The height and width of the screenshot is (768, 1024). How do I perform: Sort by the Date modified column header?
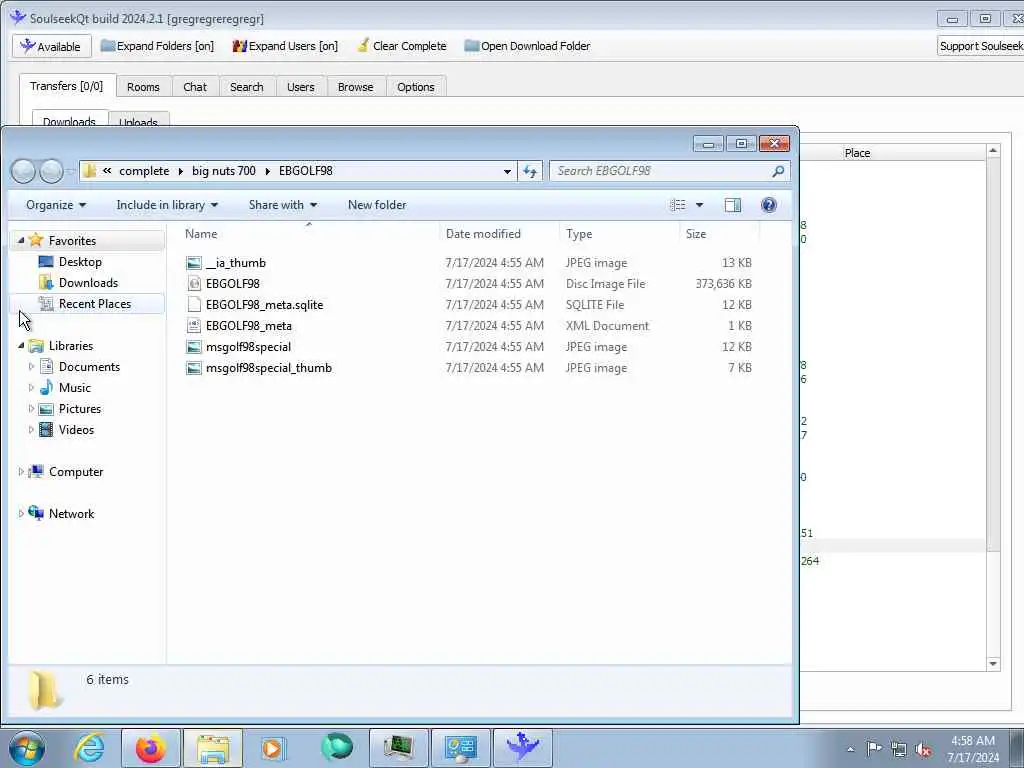click(x=500, y=234)
